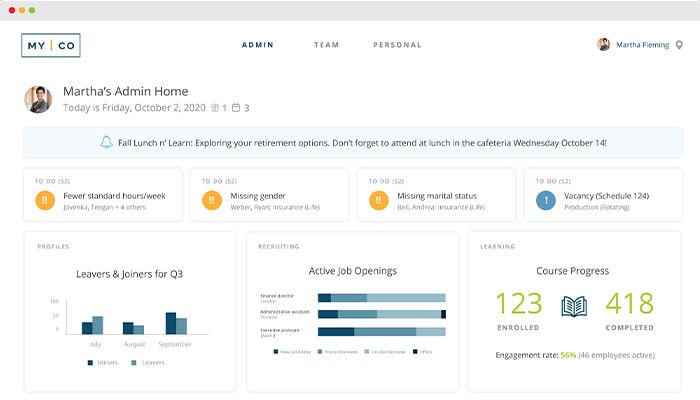This screenshot has width=700, height=400.
Task: Go to the PERSONAL tab
Action: coord(397,45)
